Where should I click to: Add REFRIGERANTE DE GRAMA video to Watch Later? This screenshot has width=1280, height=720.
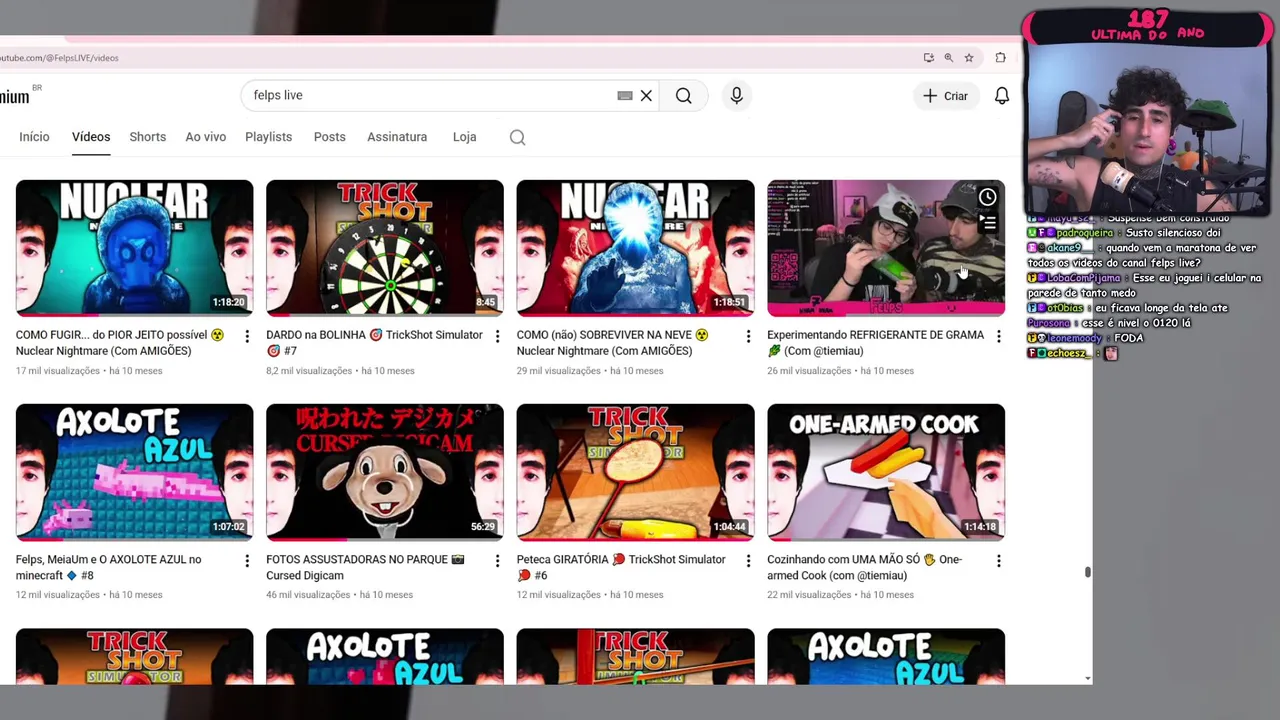(x=987, y=197)
